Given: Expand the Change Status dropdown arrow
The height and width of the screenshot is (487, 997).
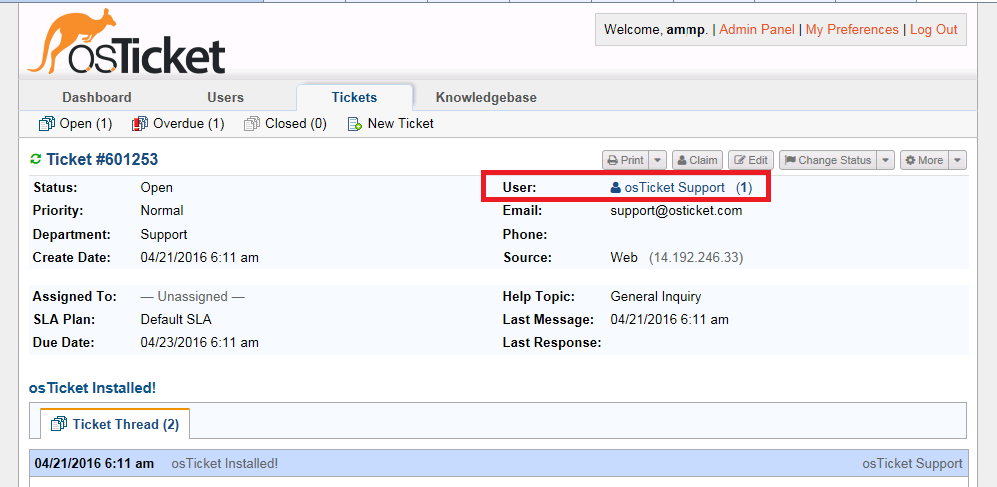Looking at the screenshot, I should pyautogui.click(x=886, y=160).
